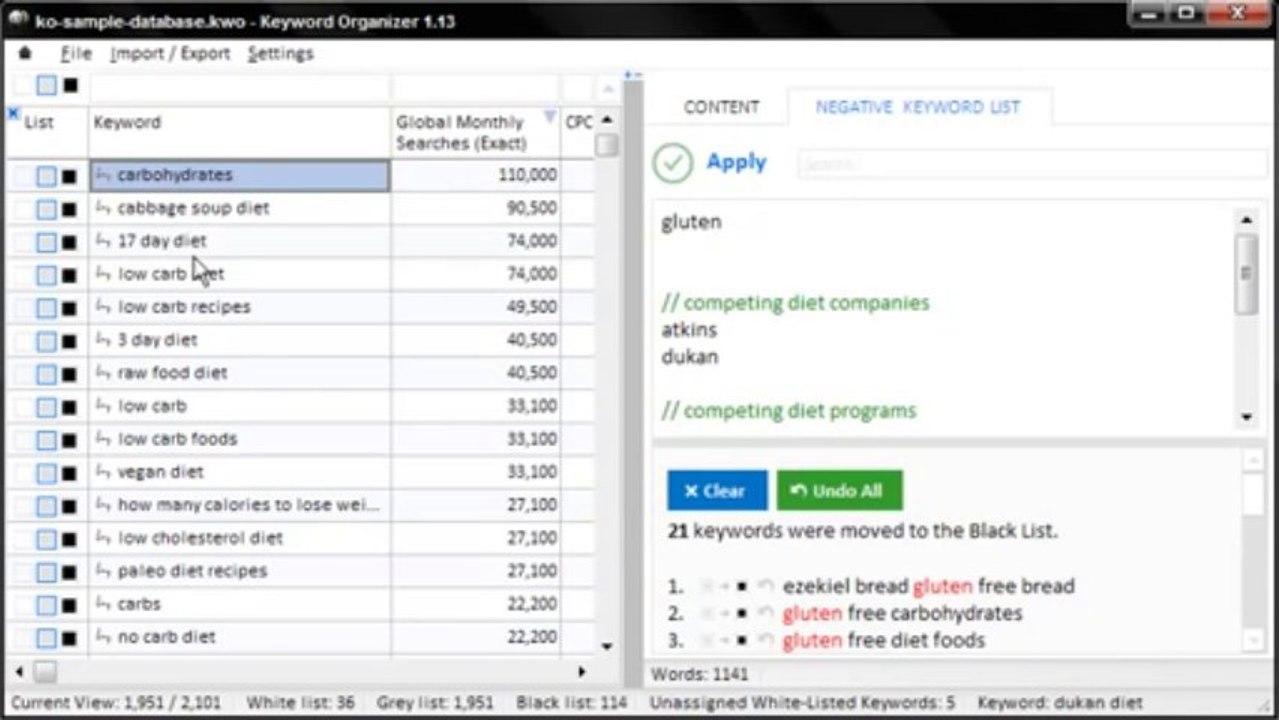Screen dimensions: 1279x720
Task: Move 17 day diet to the black list
Action: (x=70, y=242)
